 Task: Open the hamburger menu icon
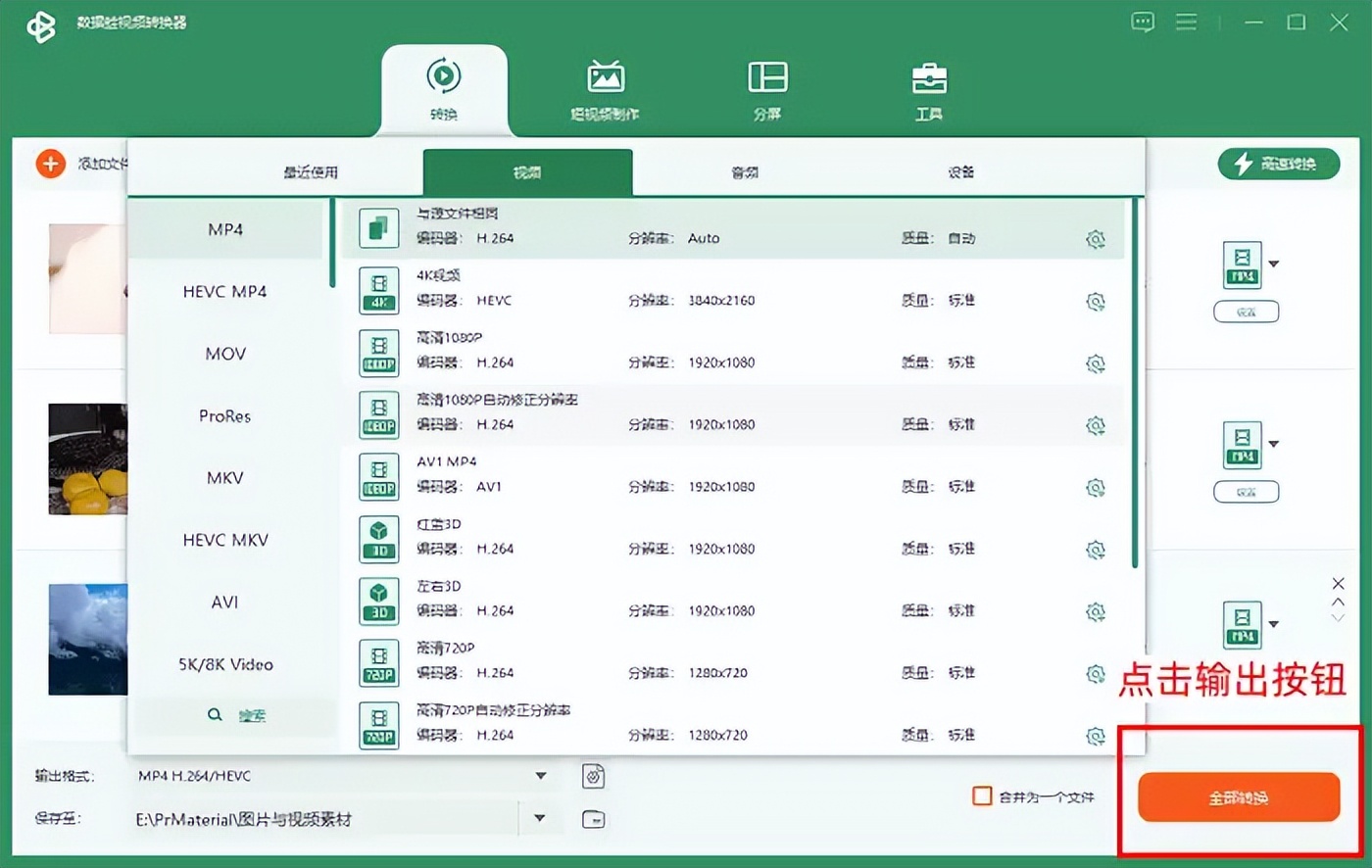pos(1186,22)
